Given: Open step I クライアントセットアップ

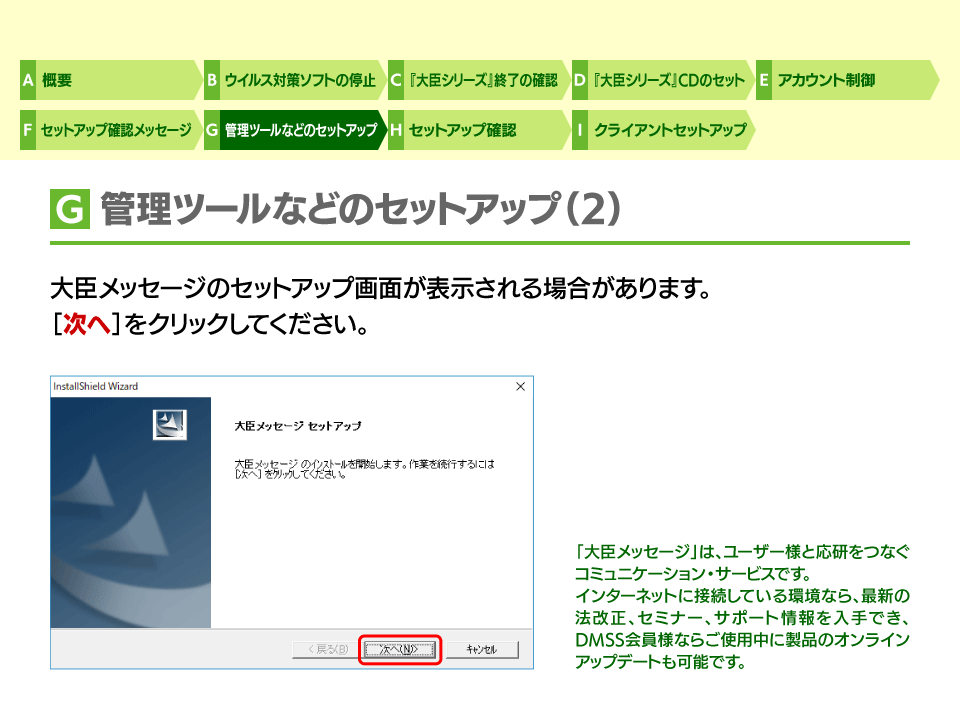Looking at the screenshot, I should pos(662,130).
